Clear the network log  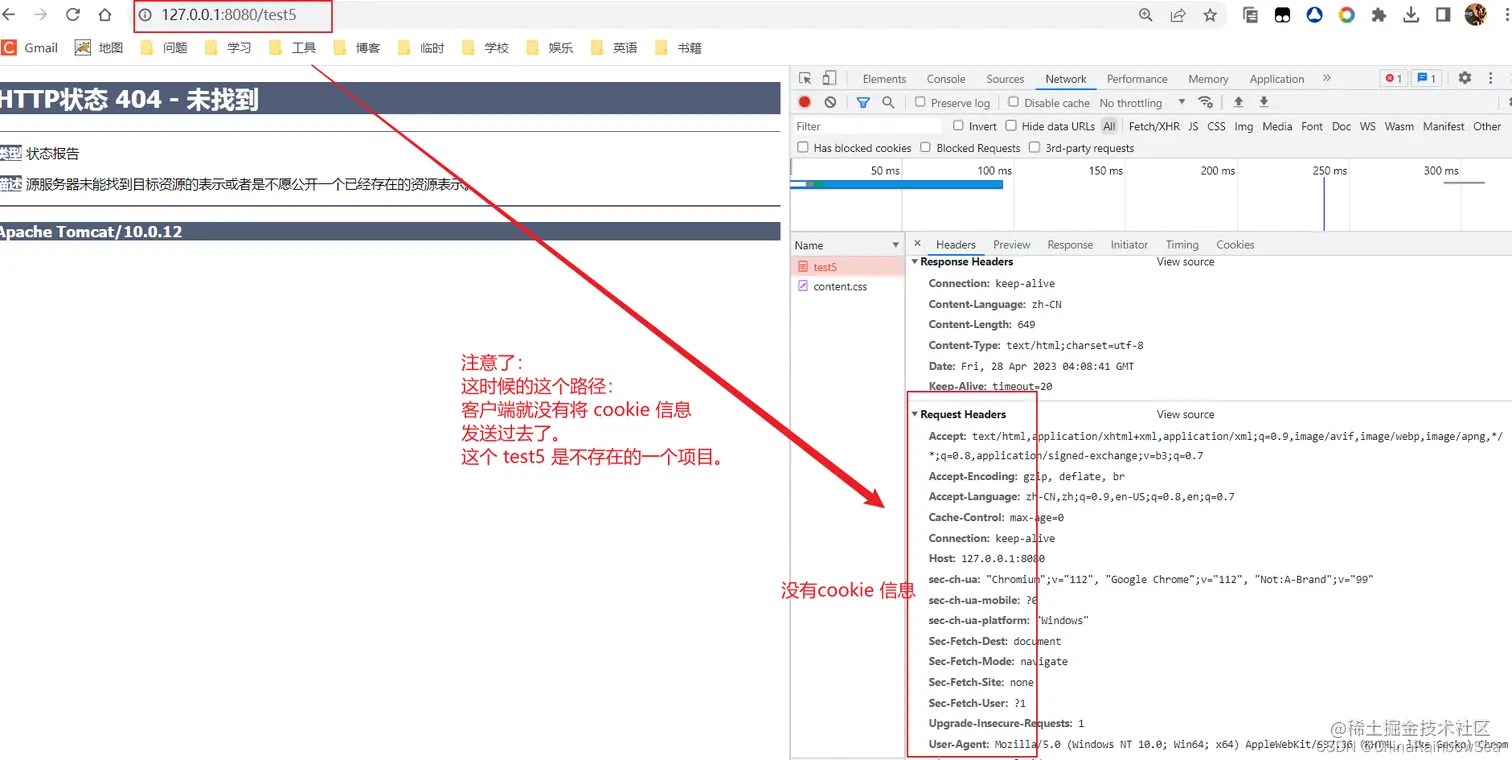pyautogui.click(x=830, y=102)
